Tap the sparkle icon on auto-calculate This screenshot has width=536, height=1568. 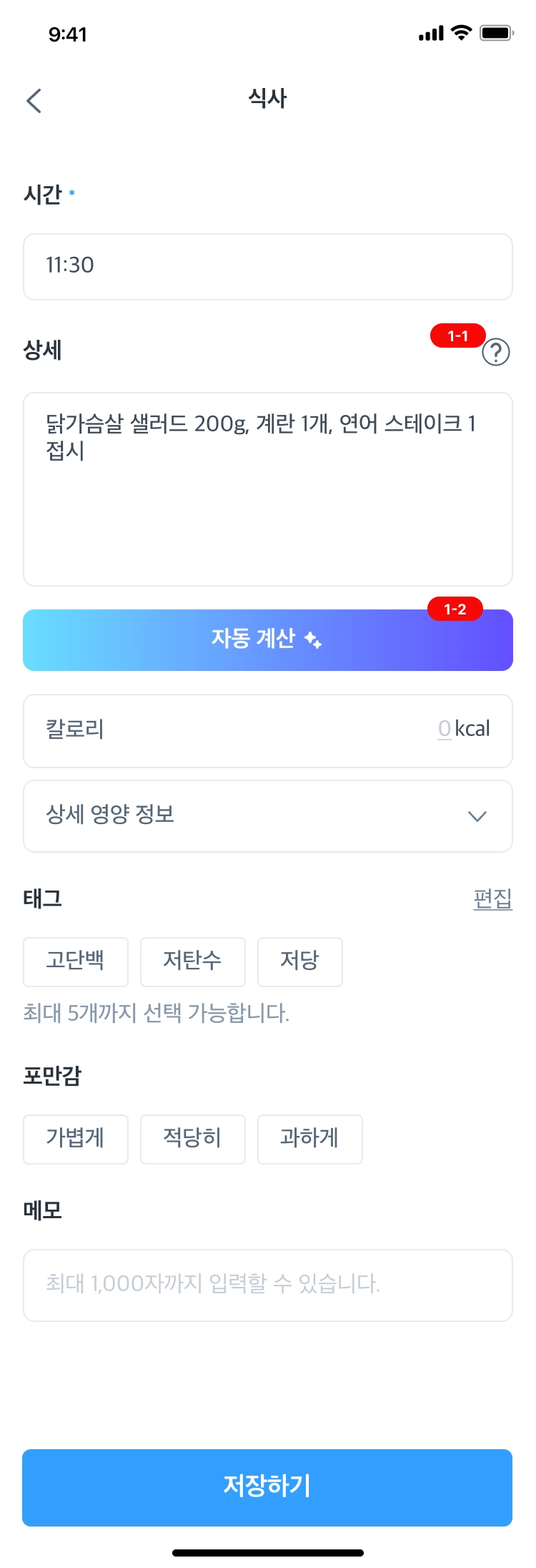coord(313,640)
